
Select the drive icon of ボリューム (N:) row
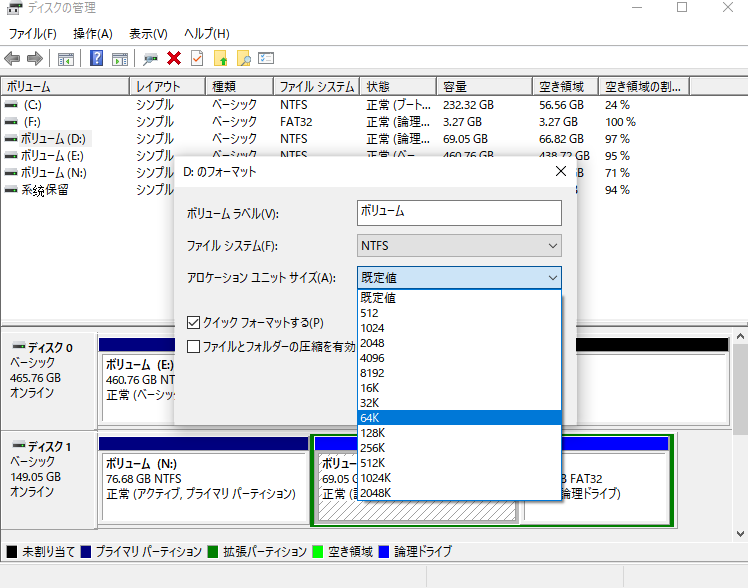11,173
